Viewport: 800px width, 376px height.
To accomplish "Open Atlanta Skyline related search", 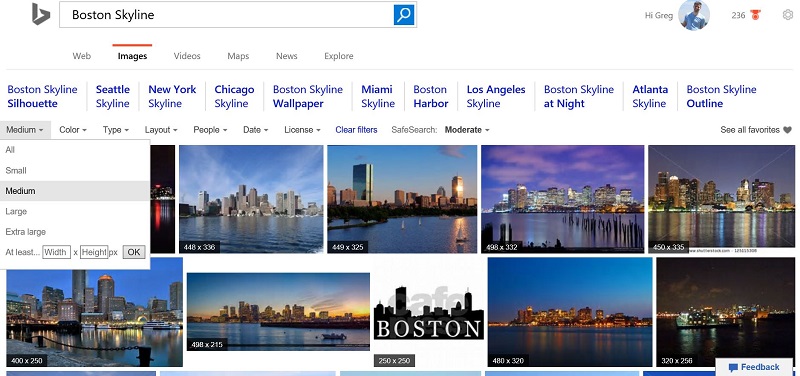I will click(650, 96).
